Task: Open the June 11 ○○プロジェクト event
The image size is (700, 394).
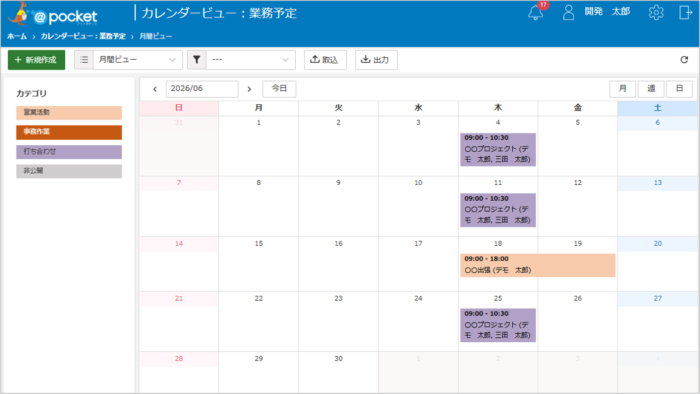Action: 498,210
